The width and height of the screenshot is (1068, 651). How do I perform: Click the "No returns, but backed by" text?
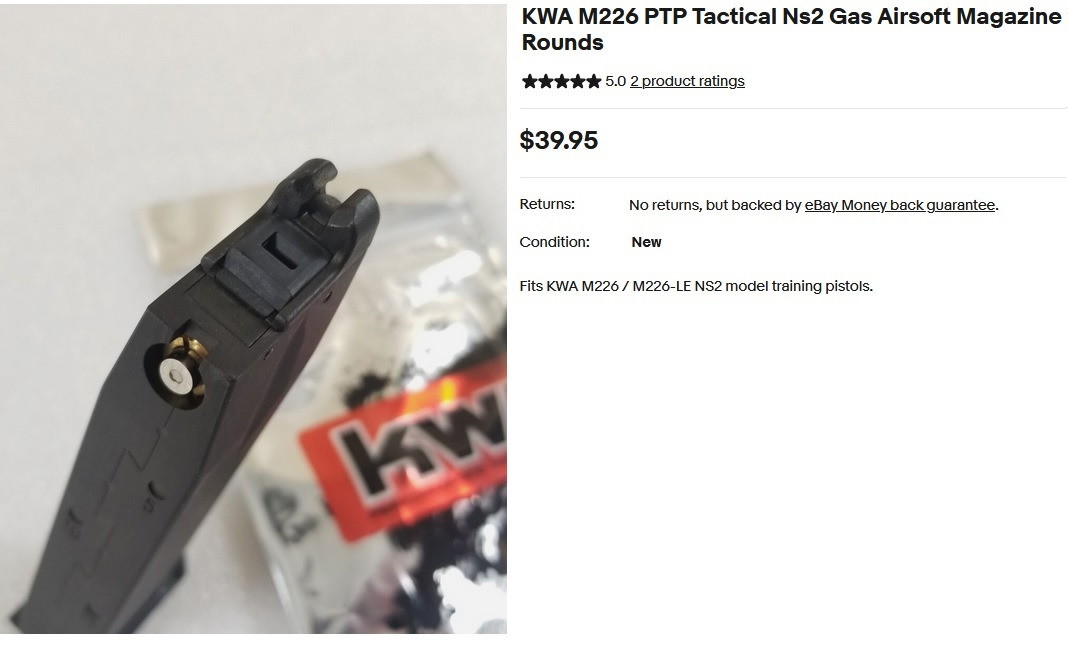(x=715, y=205)
